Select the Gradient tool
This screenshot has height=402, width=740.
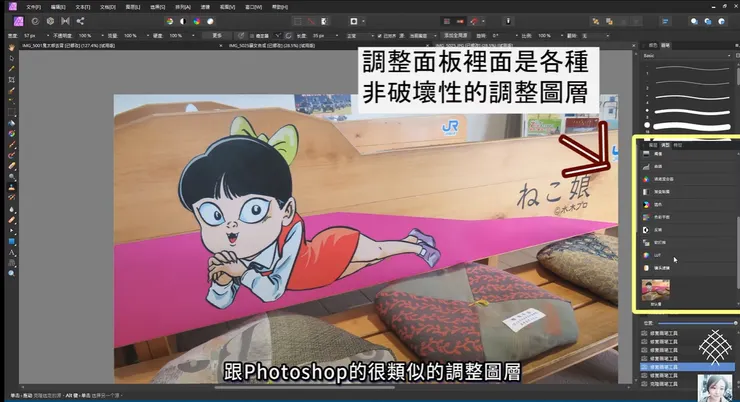coord(11,134)
